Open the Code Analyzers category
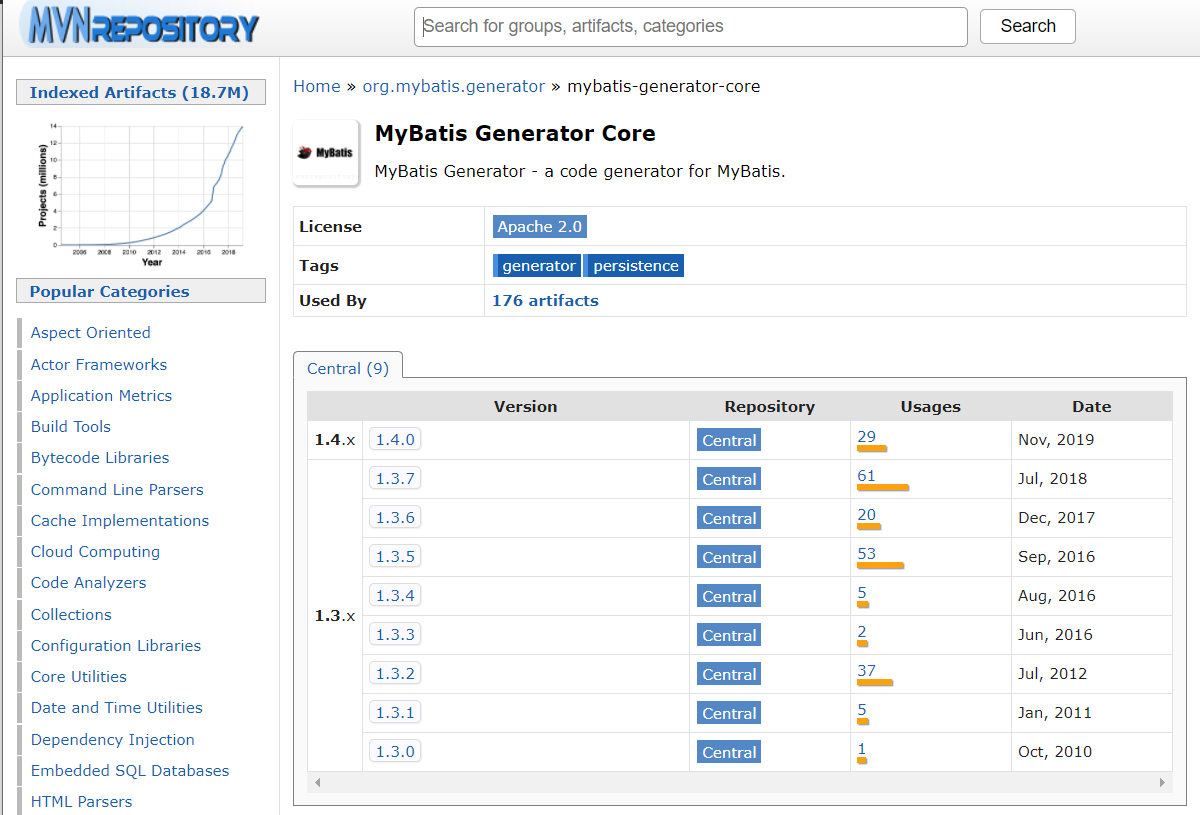The image size is (1200, 815). tap(88, 583)
